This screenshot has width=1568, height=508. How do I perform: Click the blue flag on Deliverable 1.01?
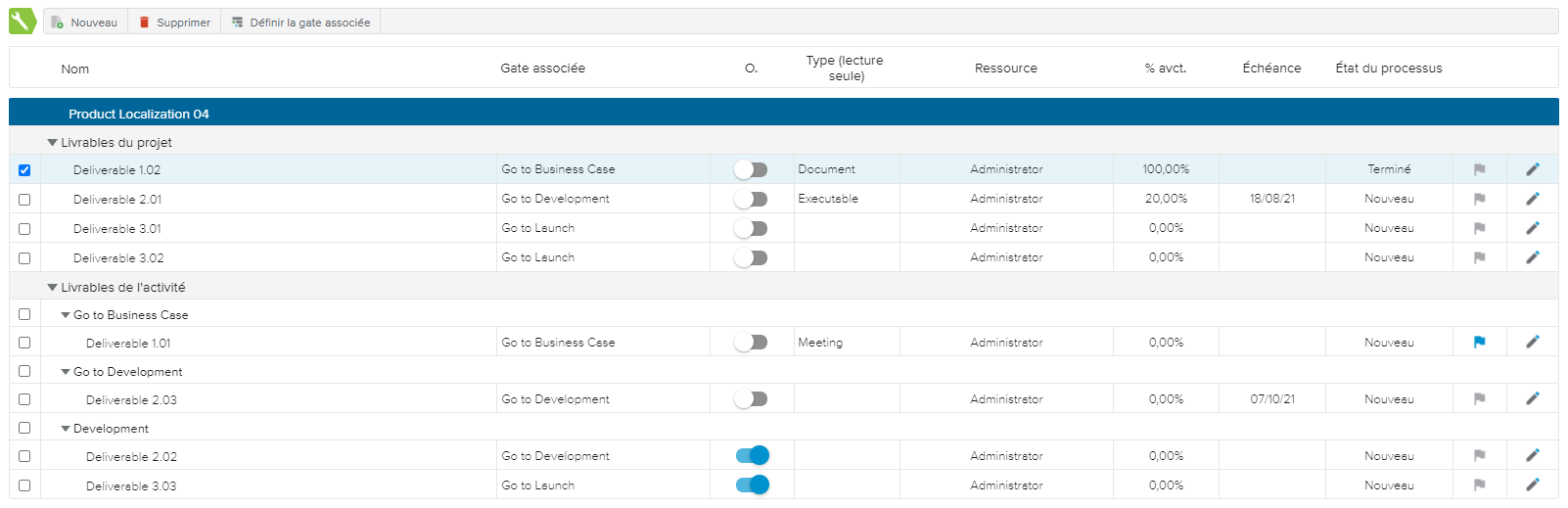pos(1479,343)
